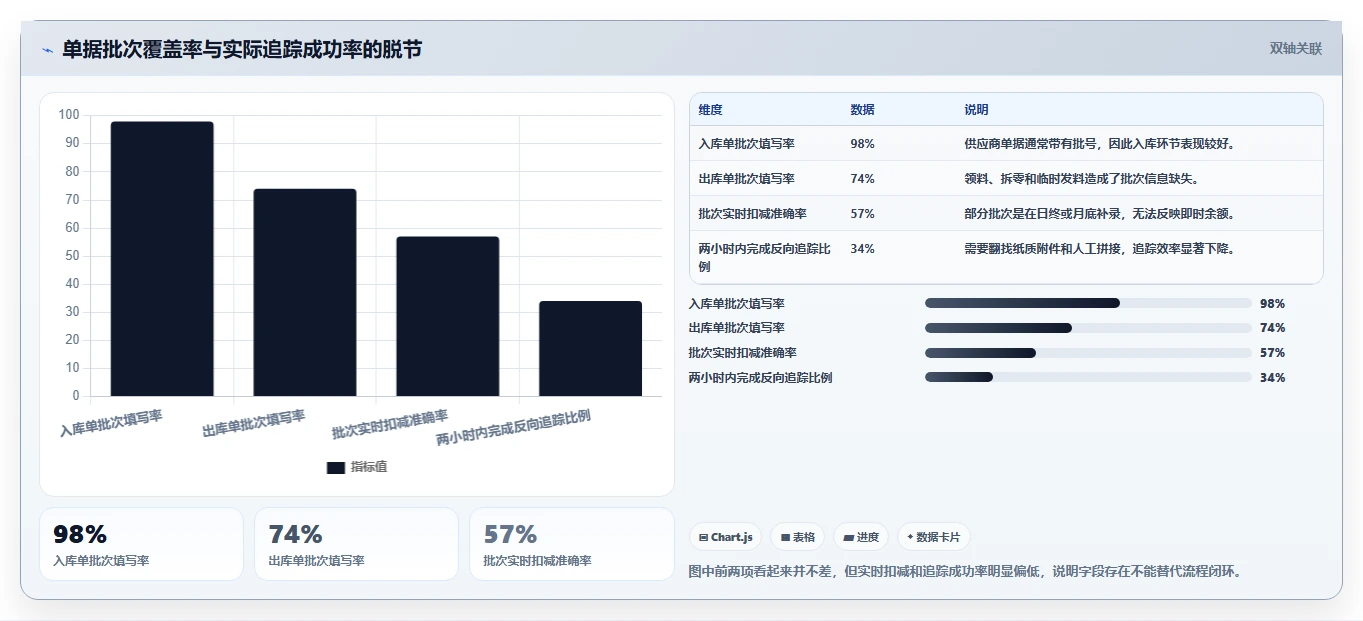Screen dimensions: 1363x621
Task: Click the 双轴关联 label in header
Action: pos(1295,49)
